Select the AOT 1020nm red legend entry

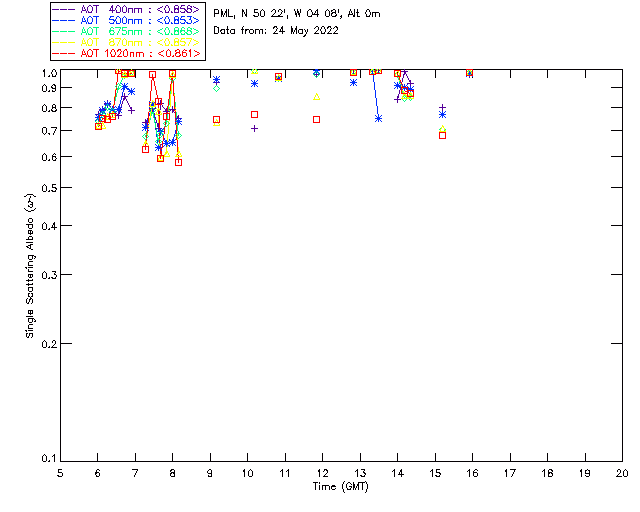126,53
